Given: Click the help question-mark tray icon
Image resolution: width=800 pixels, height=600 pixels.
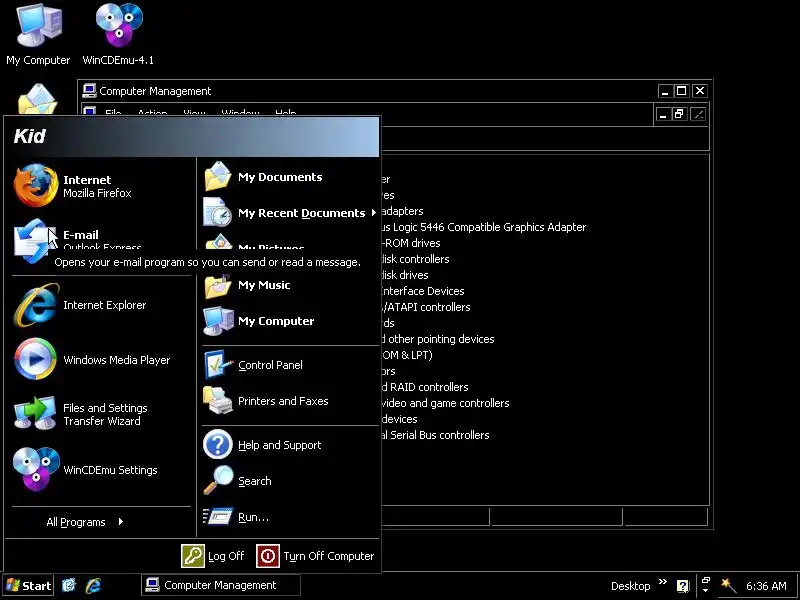Looking at the screenshot, I should 683,586.
